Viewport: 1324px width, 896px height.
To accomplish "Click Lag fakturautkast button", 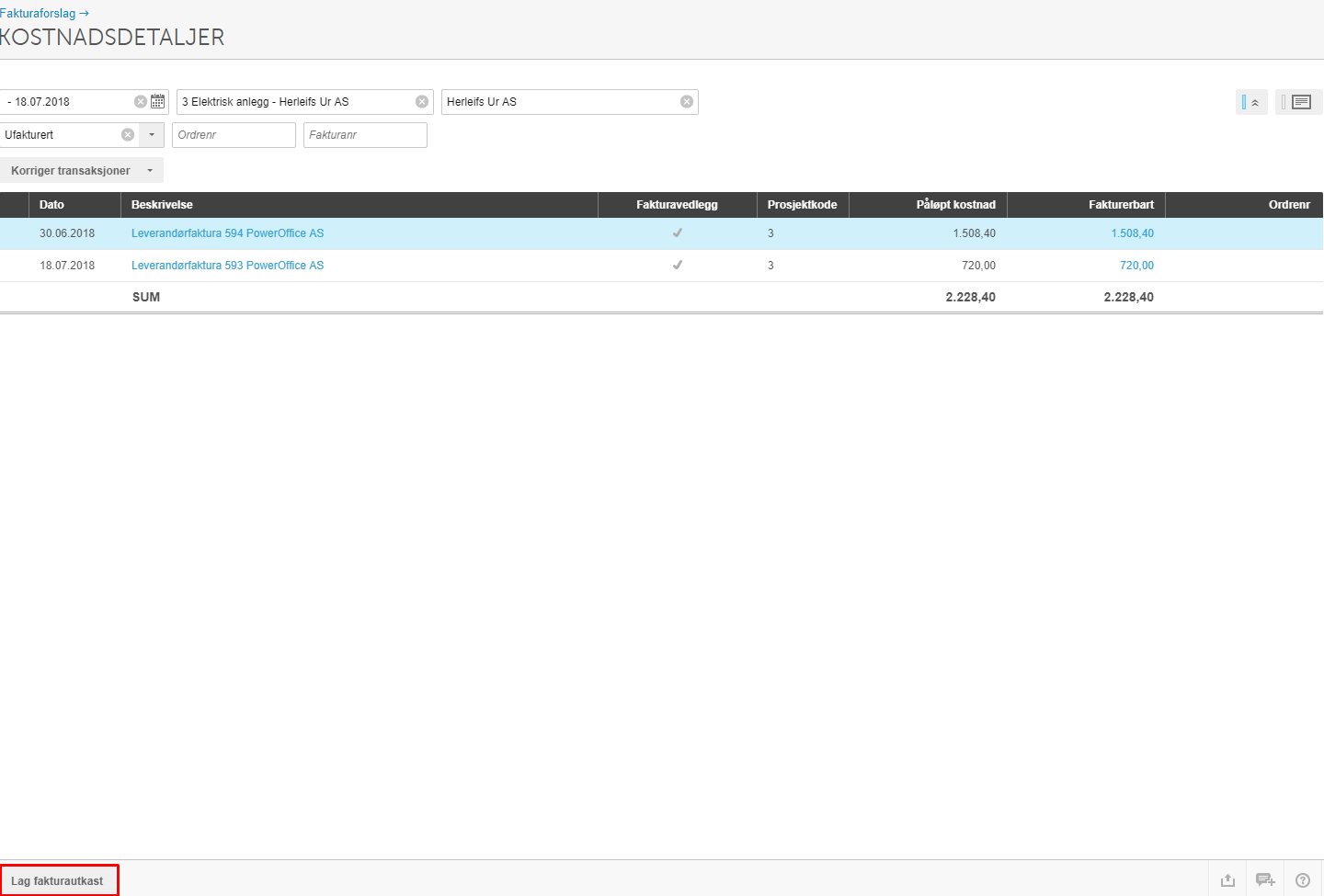I will click(58, 880).
